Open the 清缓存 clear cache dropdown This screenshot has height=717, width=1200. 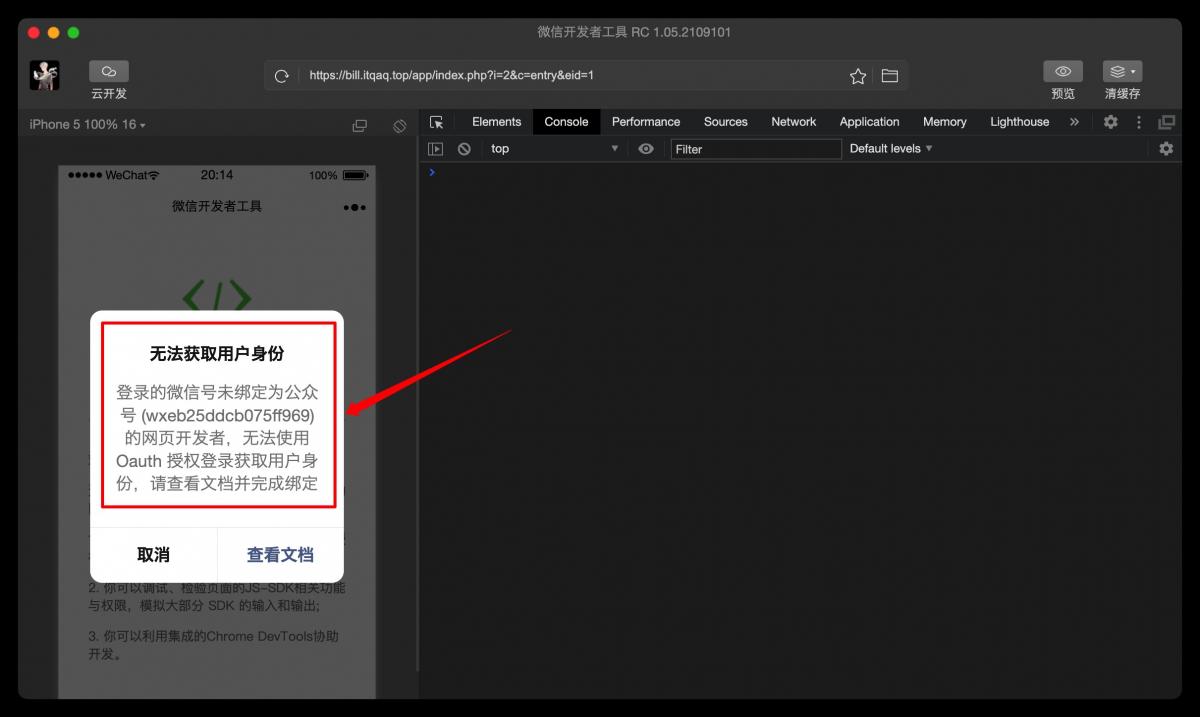click(x=1122, y=72)
